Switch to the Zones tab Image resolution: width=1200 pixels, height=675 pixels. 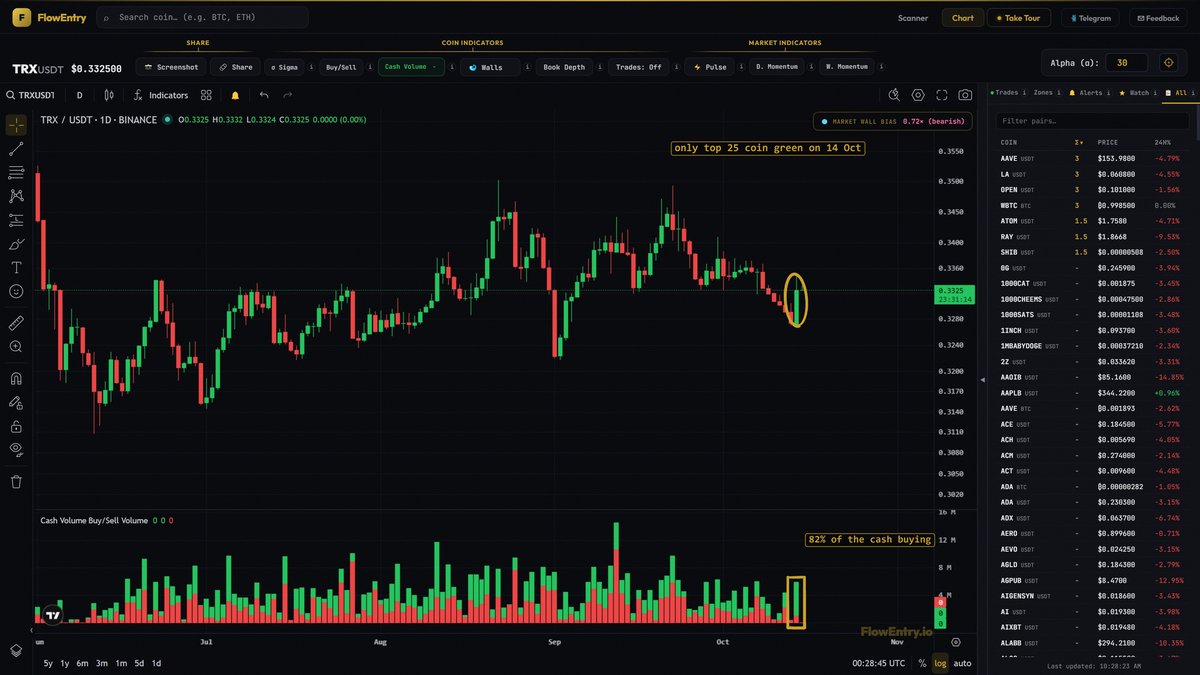[x=1045, y=92]
